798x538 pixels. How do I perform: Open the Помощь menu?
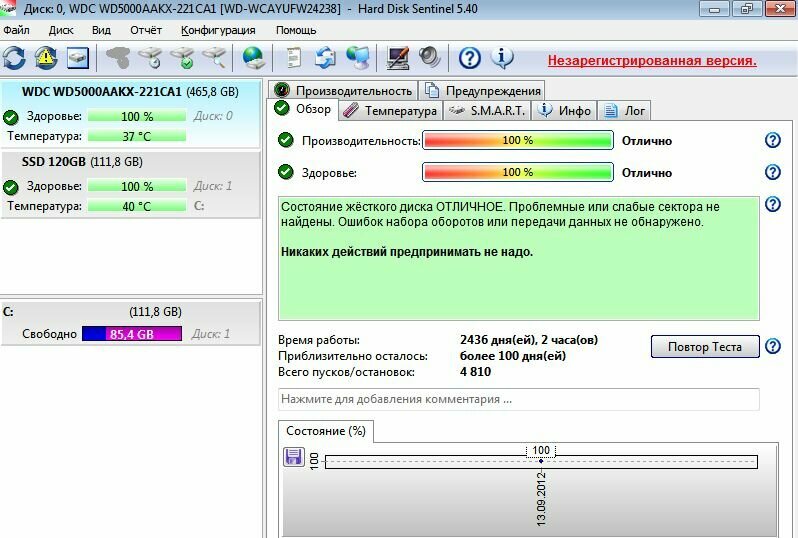[x=296, y=30]
